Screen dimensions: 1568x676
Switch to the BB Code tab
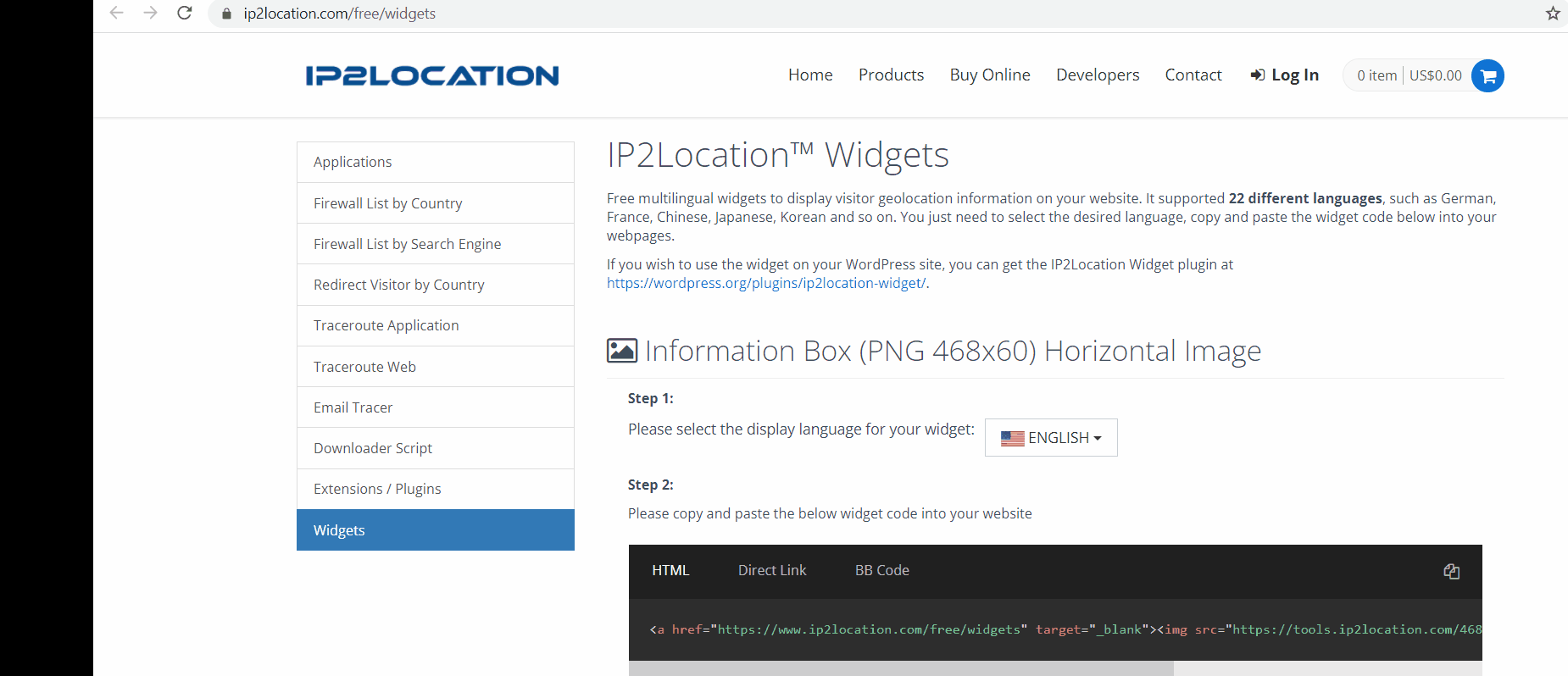[x=882, y=570]
